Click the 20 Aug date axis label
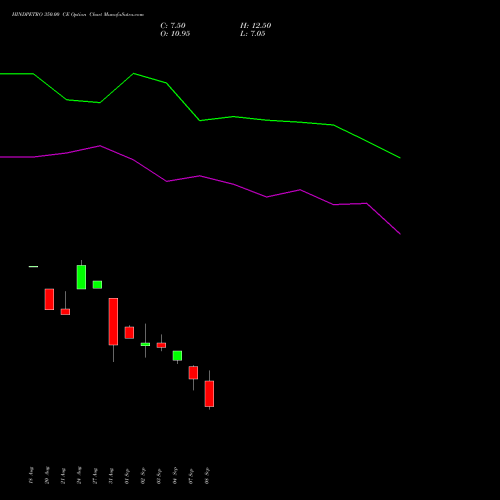500x500 pixels. tap(47, 475)
